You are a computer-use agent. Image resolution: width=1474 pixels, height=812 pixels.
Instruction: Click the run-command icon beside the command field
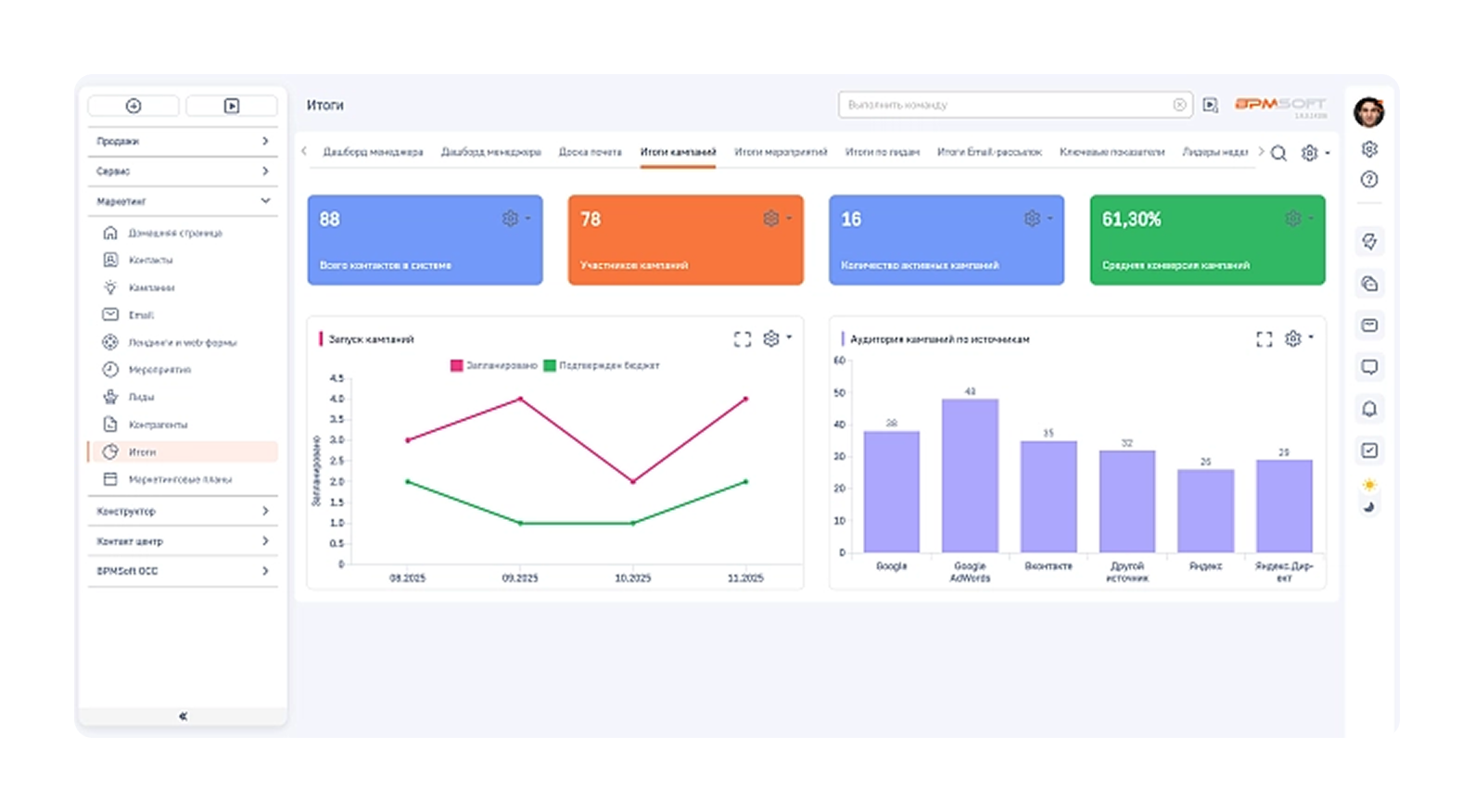click(1211, 105)
